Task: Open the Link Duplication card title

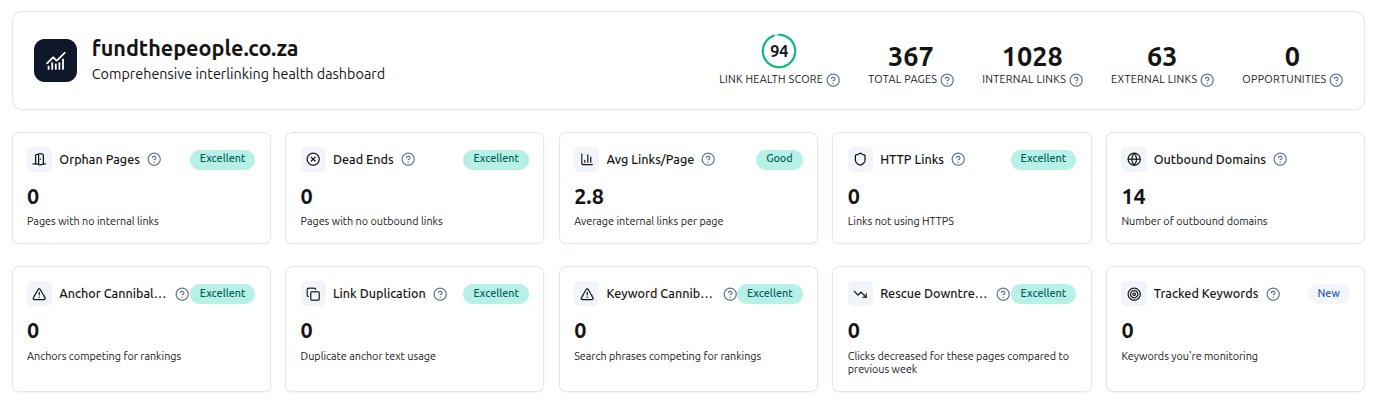Action: pos(379,294)
